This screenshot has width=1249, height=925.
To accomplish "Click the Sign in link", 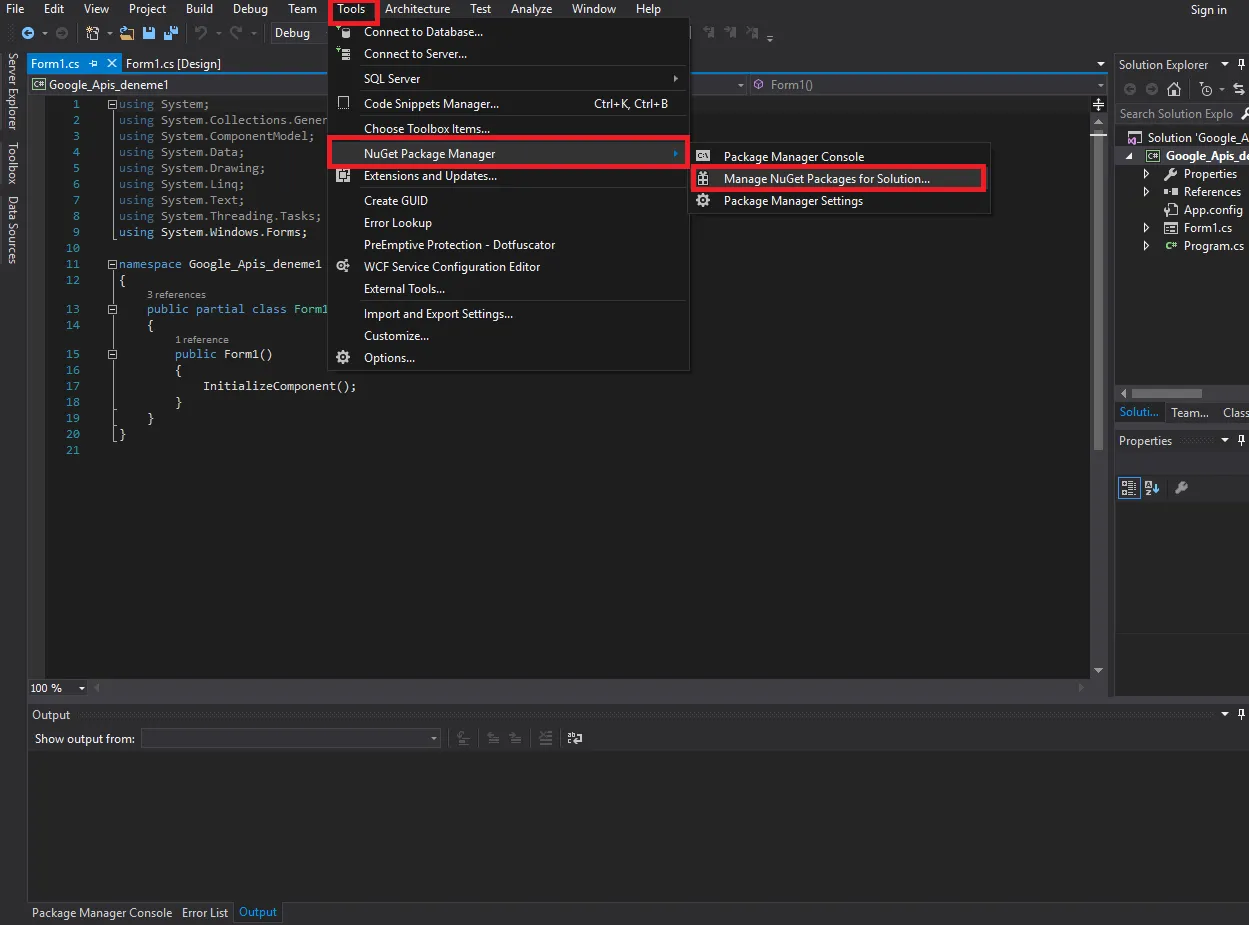I will [x=1208, y=10].
